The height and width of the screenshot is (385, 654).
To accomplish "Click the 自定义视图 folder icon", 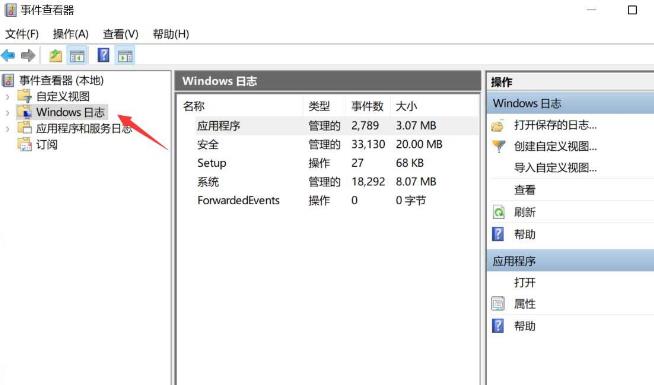I will 24,96.
